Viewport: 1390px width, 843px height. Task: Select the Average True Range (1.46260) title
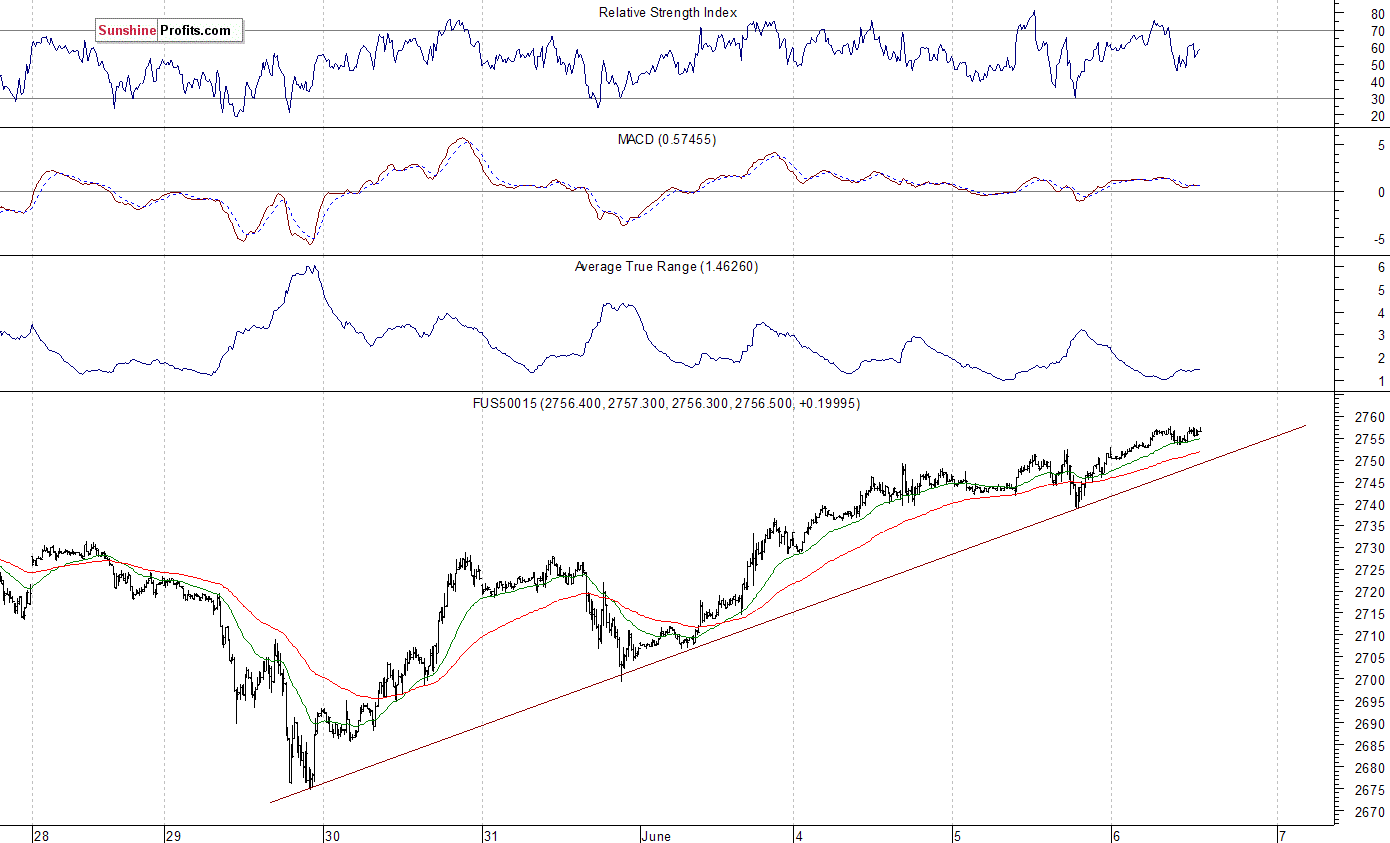tap(666, 266)
